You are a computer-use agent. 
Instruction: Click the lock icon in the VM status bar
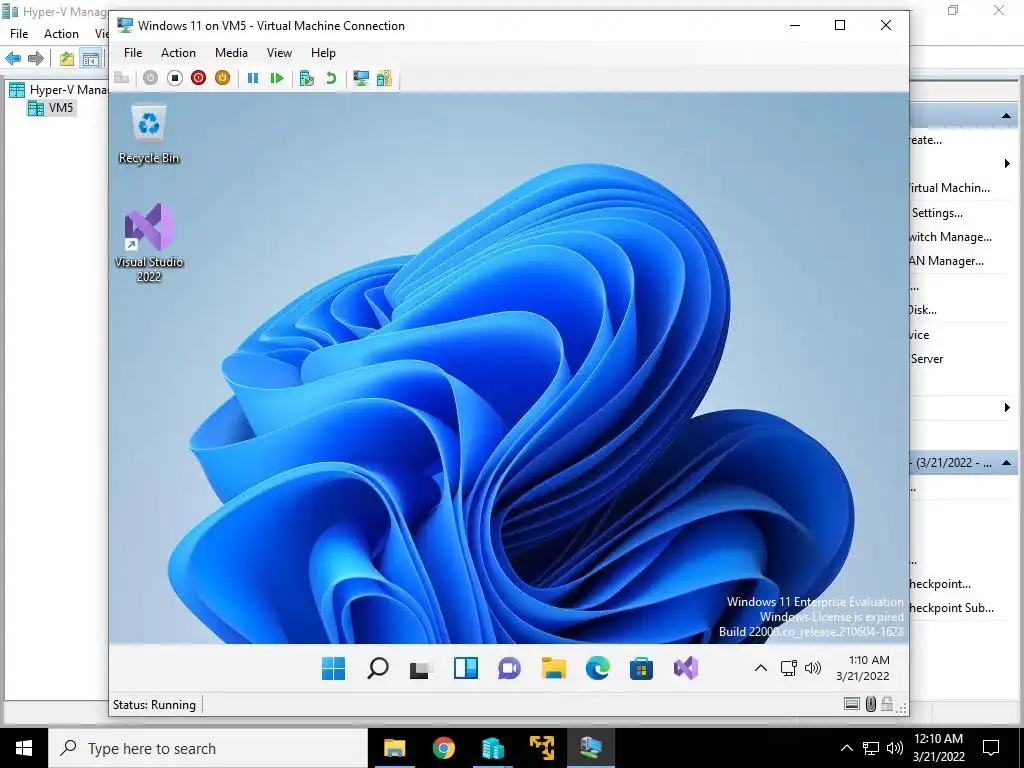(887, 704)
